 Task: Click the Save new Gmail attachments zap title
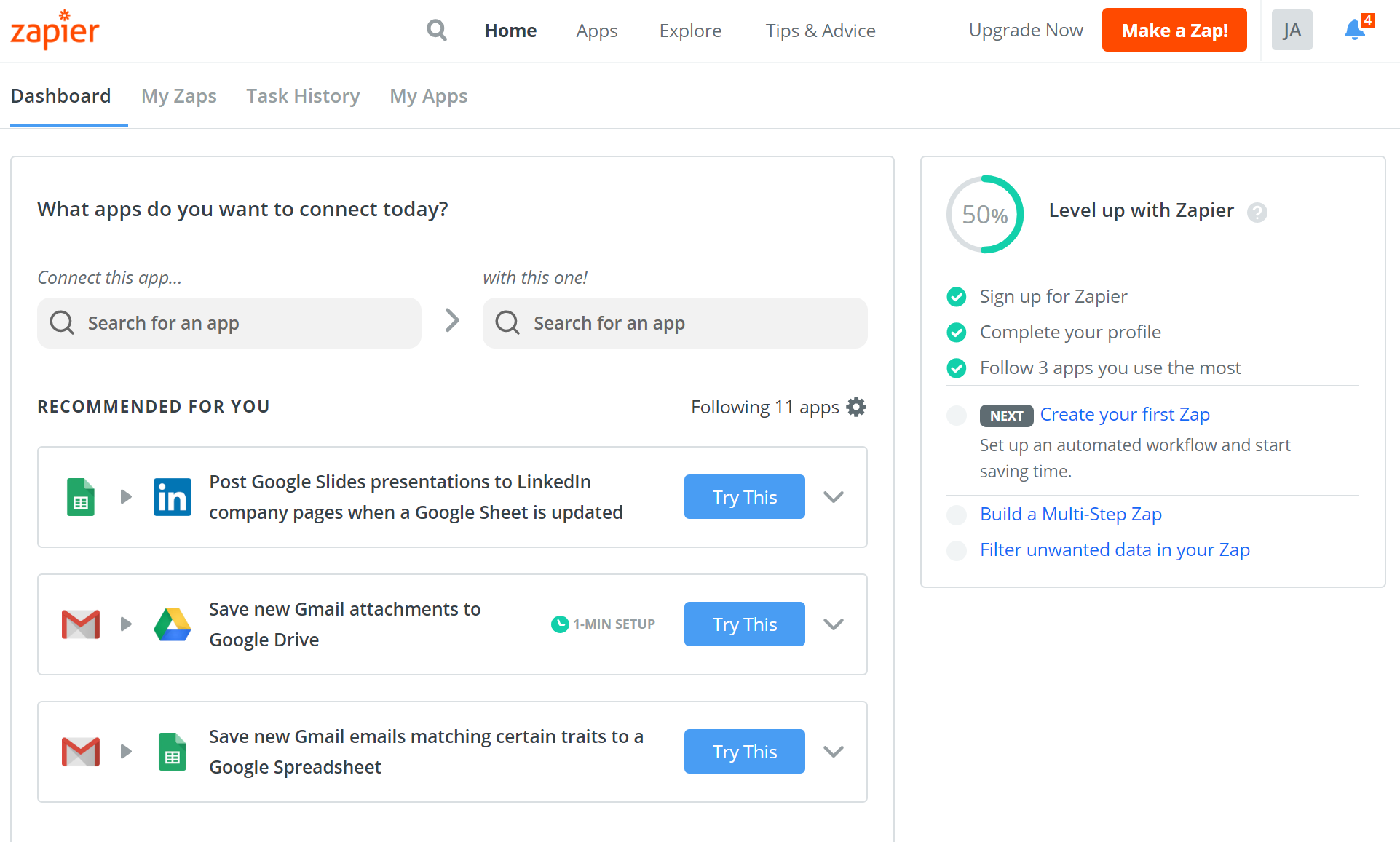345,624
